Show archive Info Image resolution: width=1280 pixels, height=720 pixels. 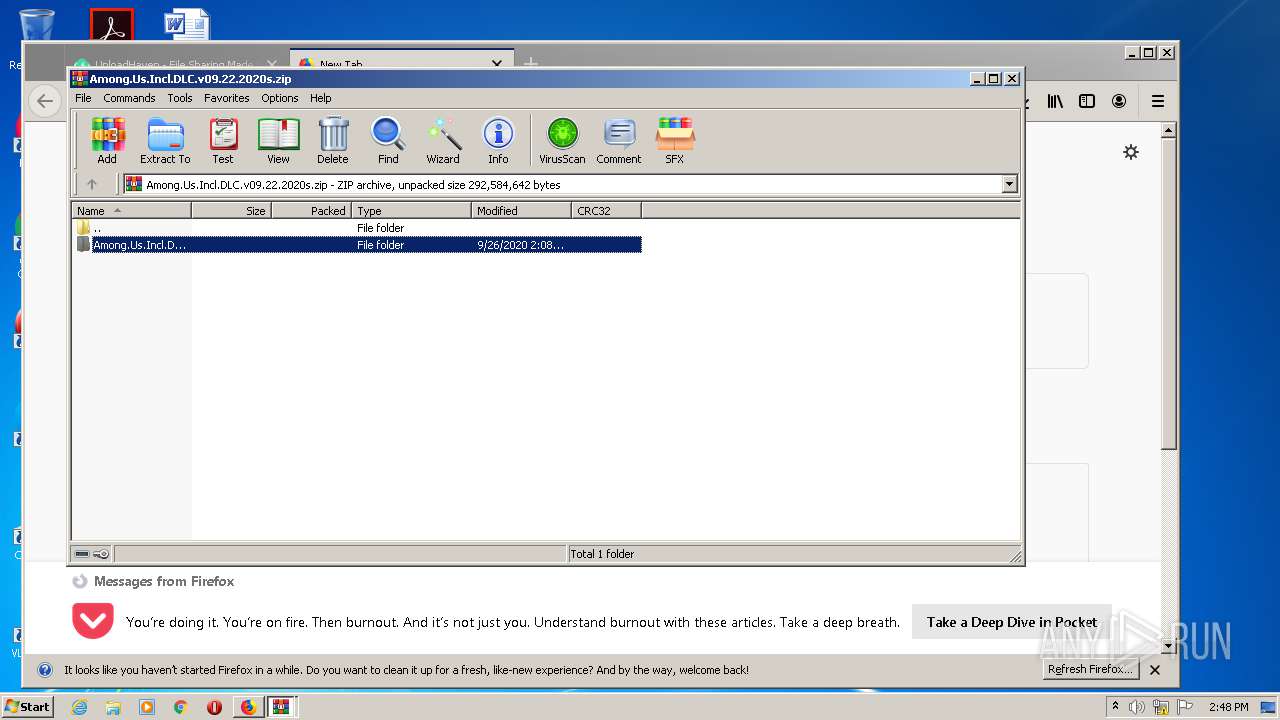click(x=498, y=140)
